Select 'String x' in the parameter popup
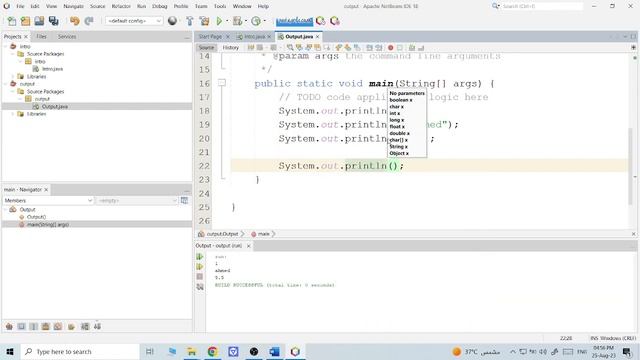 tap(398, 147)
